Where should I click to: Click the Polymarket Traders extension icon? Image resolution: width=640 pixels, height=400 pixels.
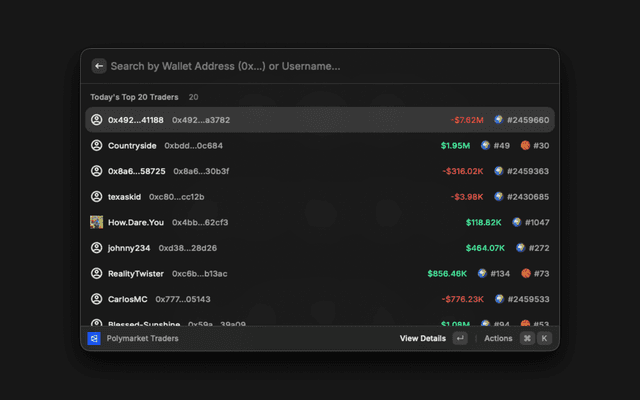[x=94, y=339]
